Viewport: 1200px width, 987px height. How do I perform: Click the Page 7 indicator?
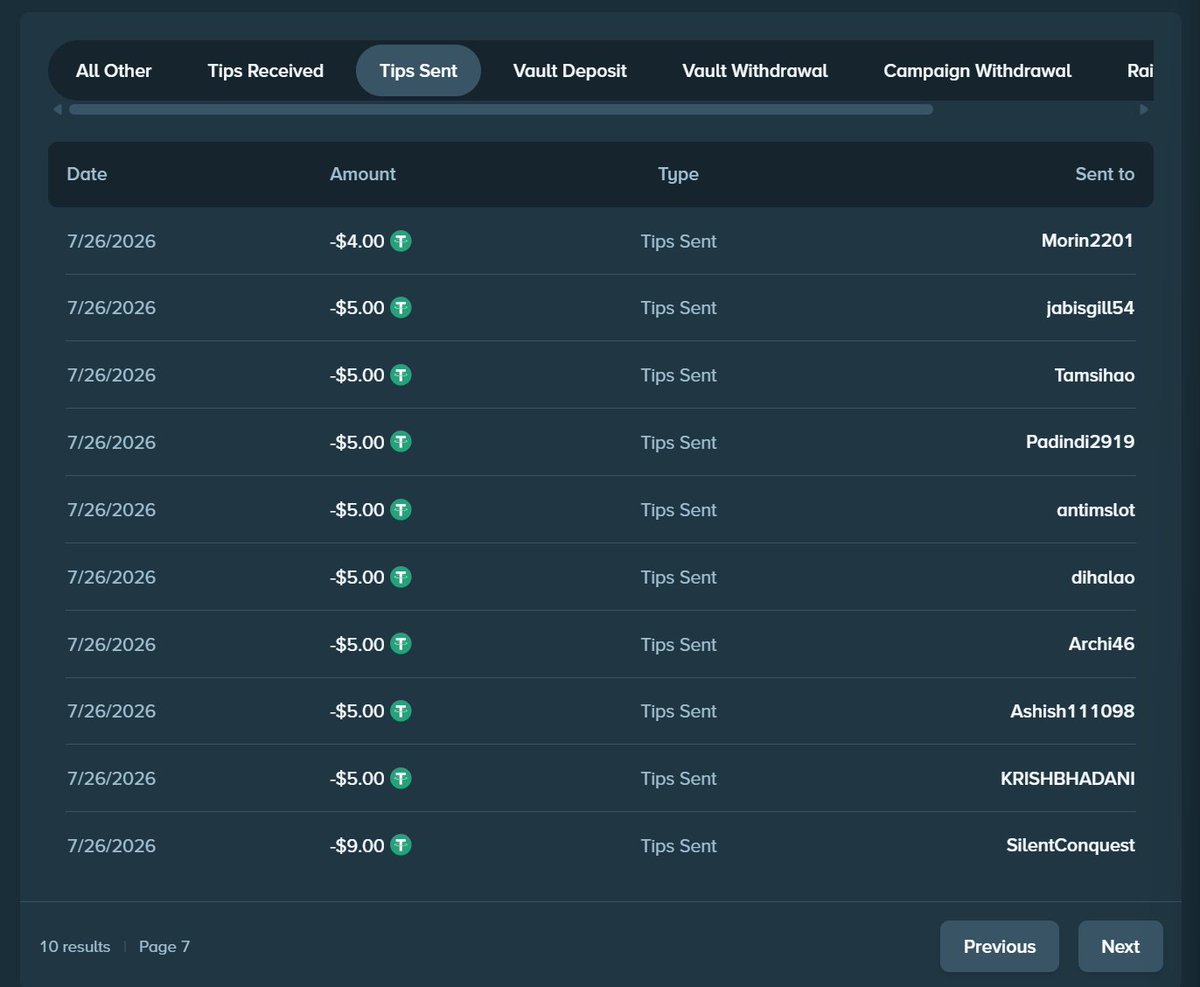tap(164, 946)
